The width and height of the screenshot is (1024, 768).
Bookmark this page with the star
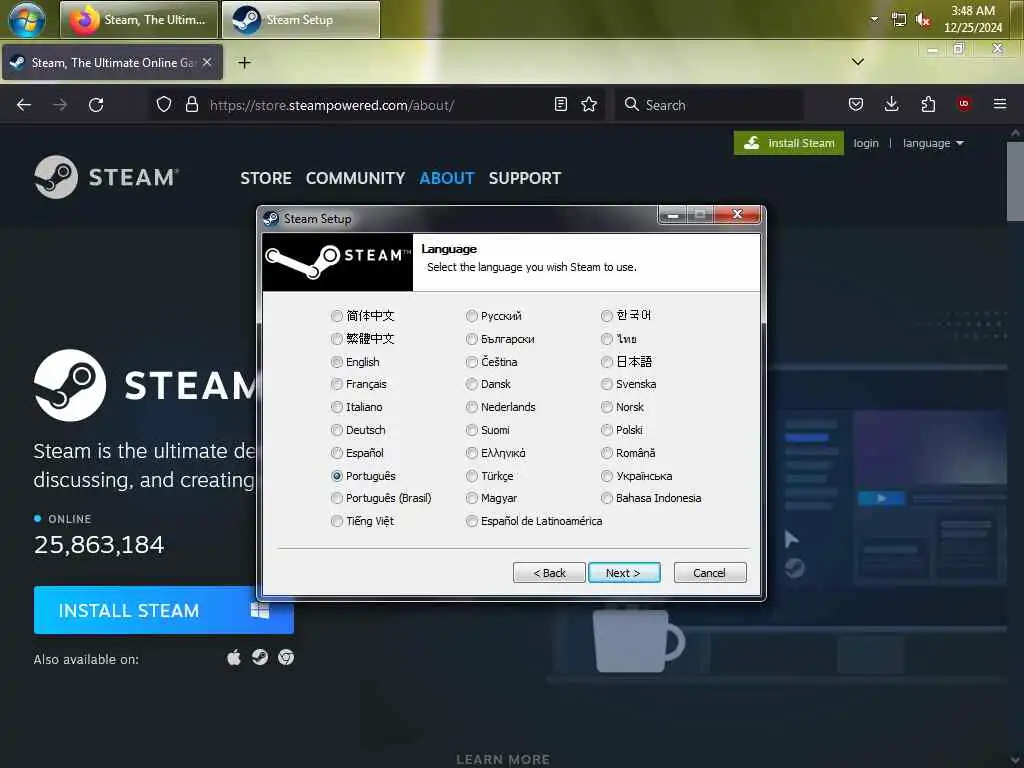589,104
